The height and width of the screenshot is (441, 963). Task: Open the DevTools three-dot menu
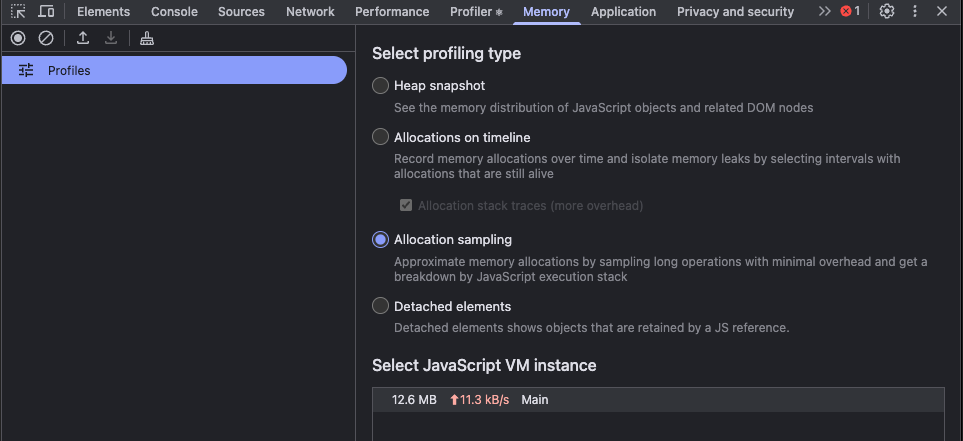(914, 12)
